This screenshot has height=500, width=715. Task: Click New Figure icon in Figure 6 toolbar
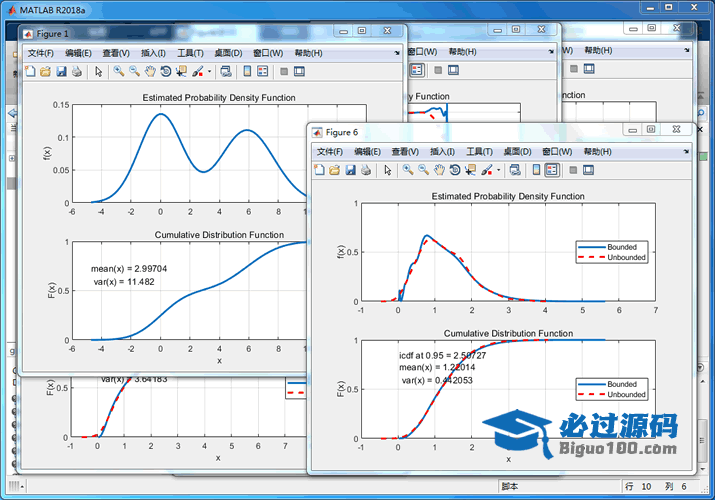pos(319,170)
